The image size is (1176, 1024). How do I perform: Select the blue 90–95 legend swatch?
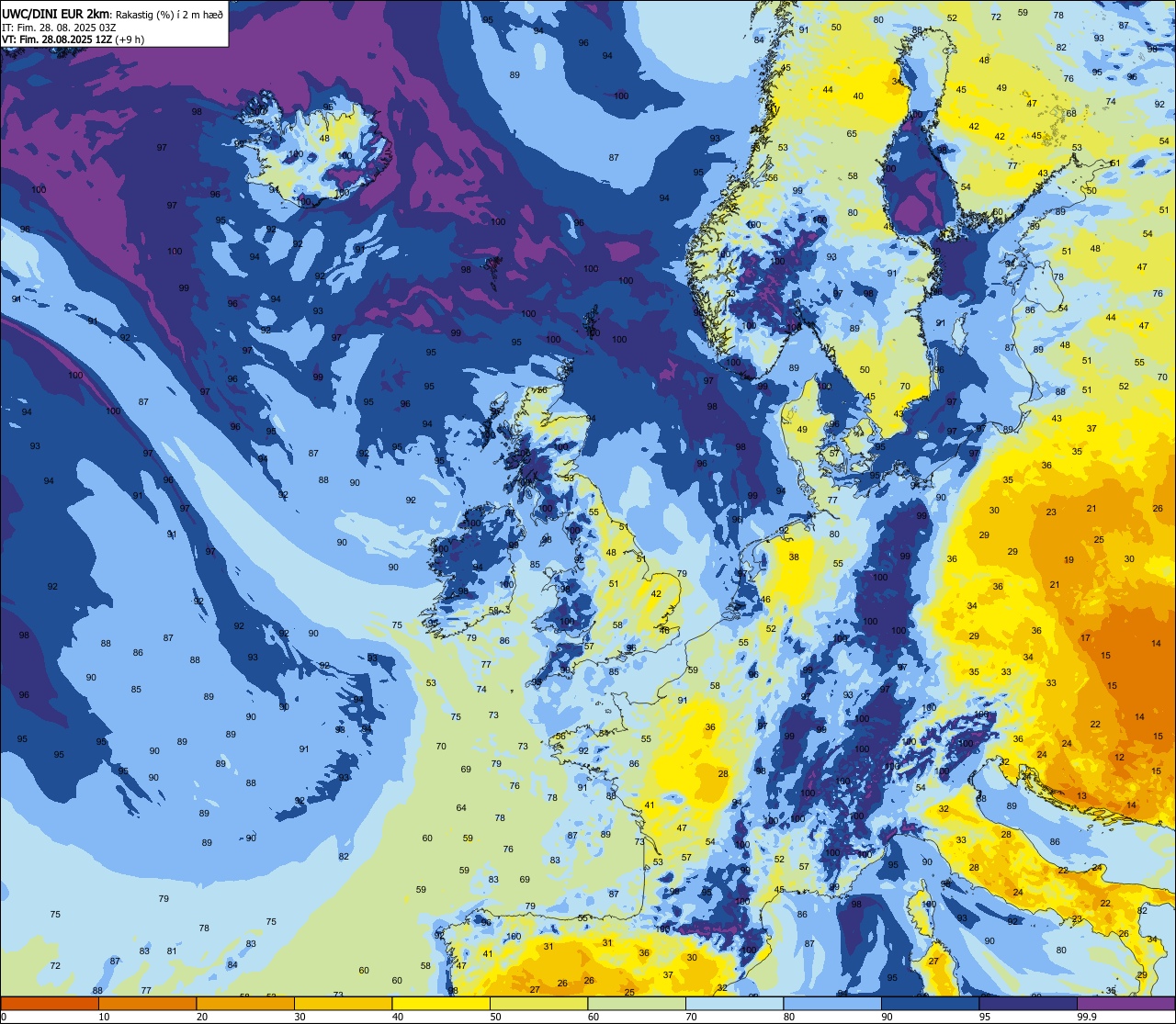click(x=930, y=1003)
